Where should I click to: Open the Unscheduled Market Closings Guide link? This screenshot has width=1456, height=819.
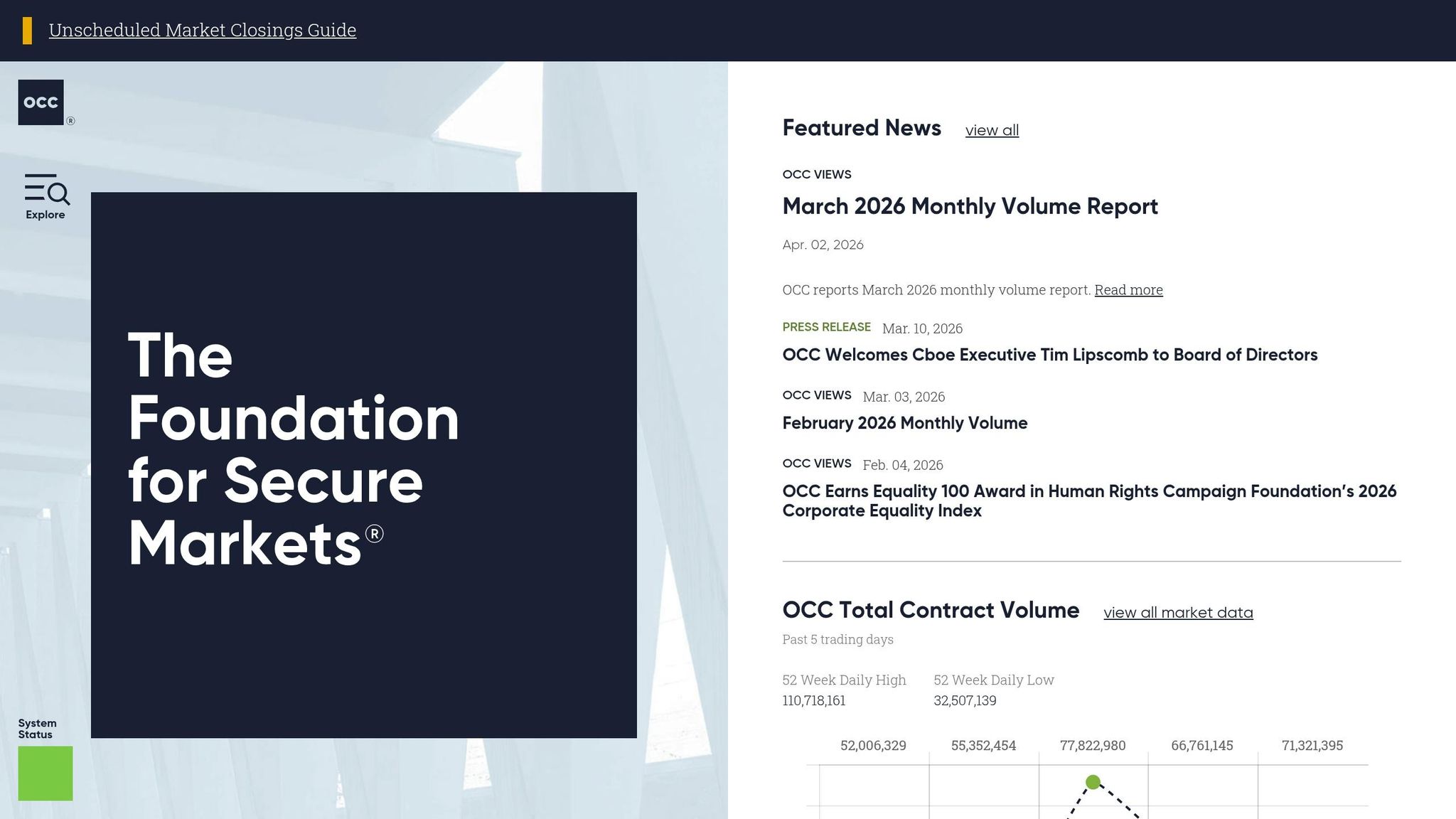pyautogui.click(x=203, y=30)
